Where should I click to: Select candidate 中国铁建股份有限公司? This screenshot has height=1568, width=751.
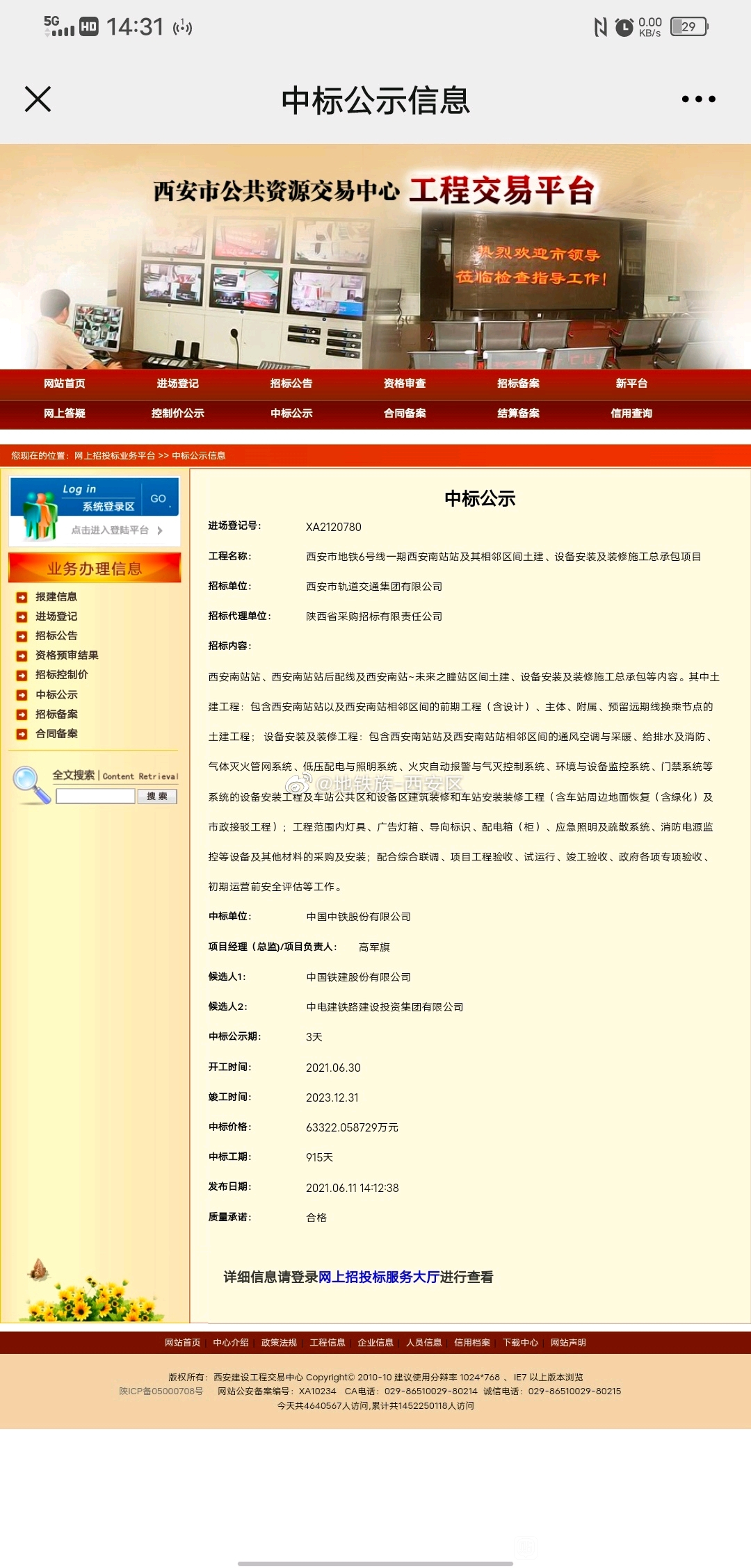tap(359, 977)
